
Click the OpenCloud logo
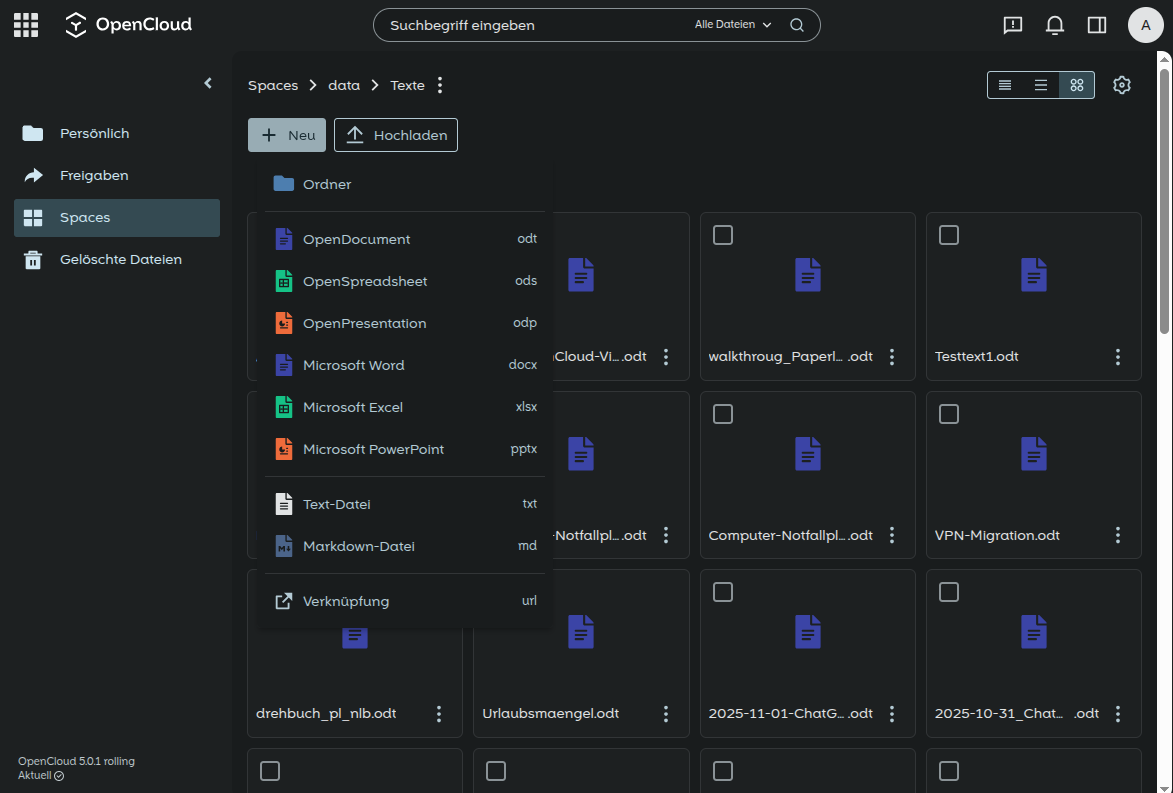tap(128, 25)
